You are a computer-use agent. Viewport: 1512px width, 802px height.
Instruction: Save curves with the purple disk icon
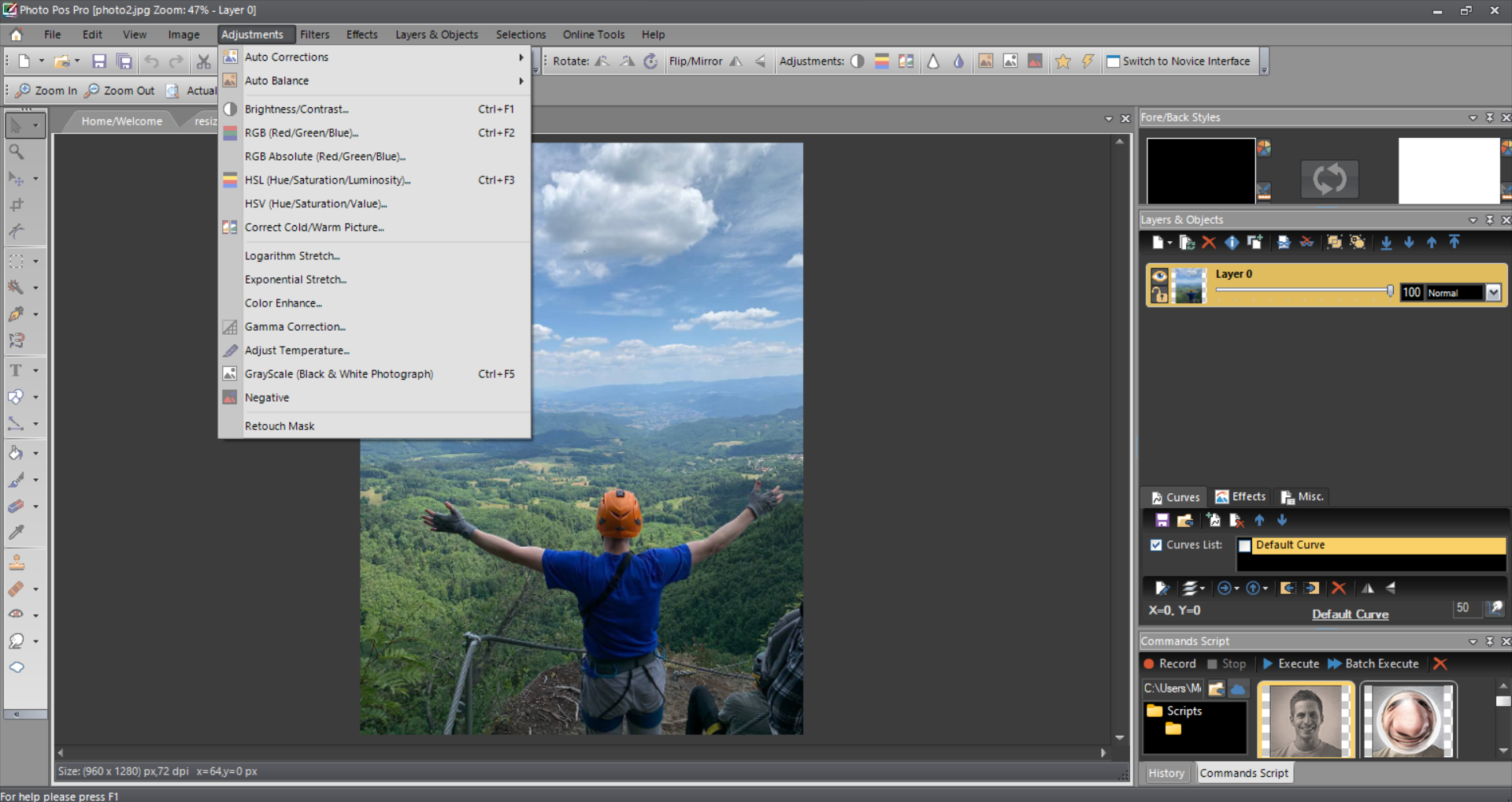coord(1162,521)
